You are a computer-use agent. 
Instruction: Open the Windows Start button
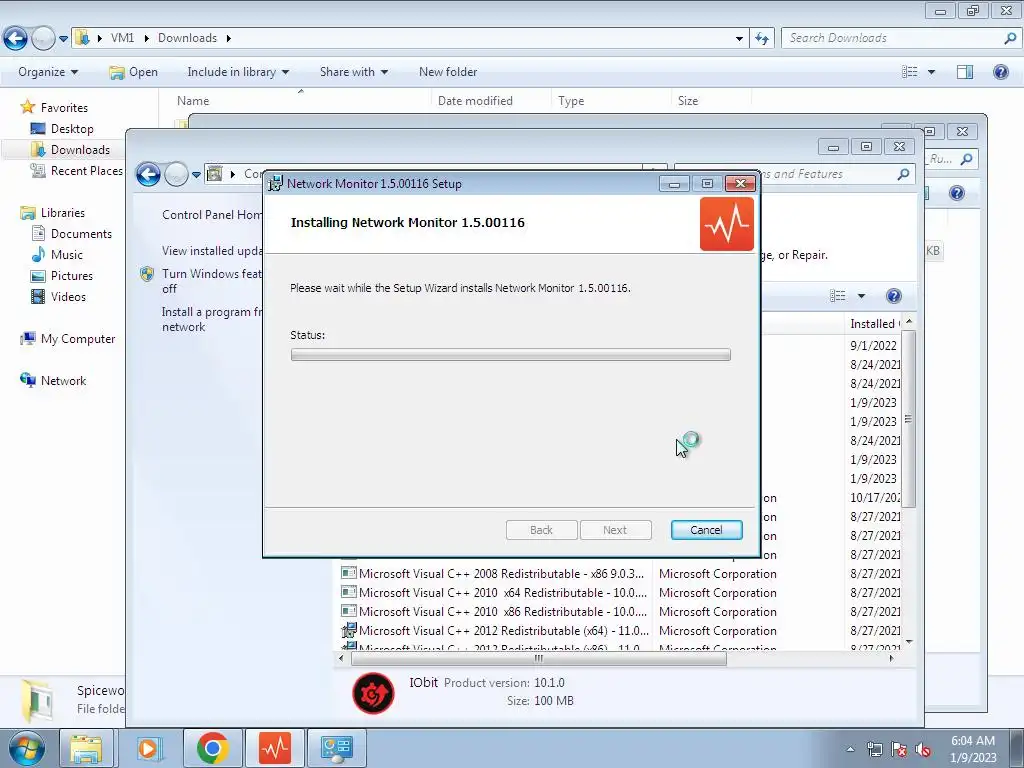tap(26, 748)
